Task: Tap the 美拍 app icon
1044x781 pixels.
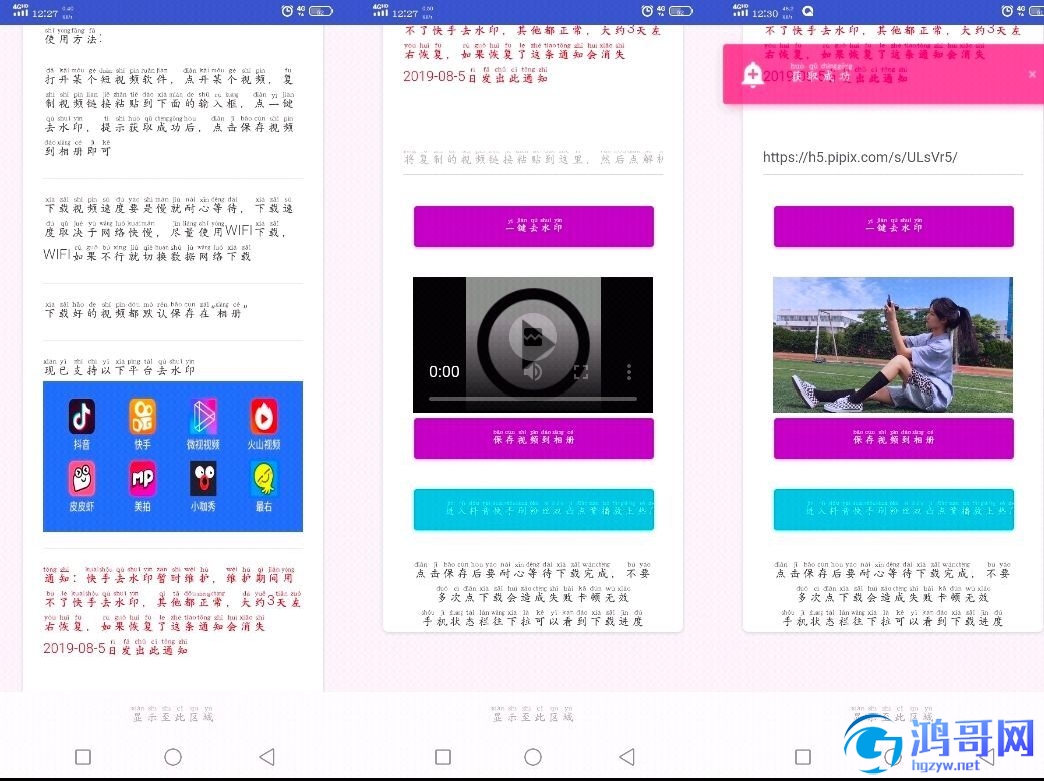Action: [142, 479]
